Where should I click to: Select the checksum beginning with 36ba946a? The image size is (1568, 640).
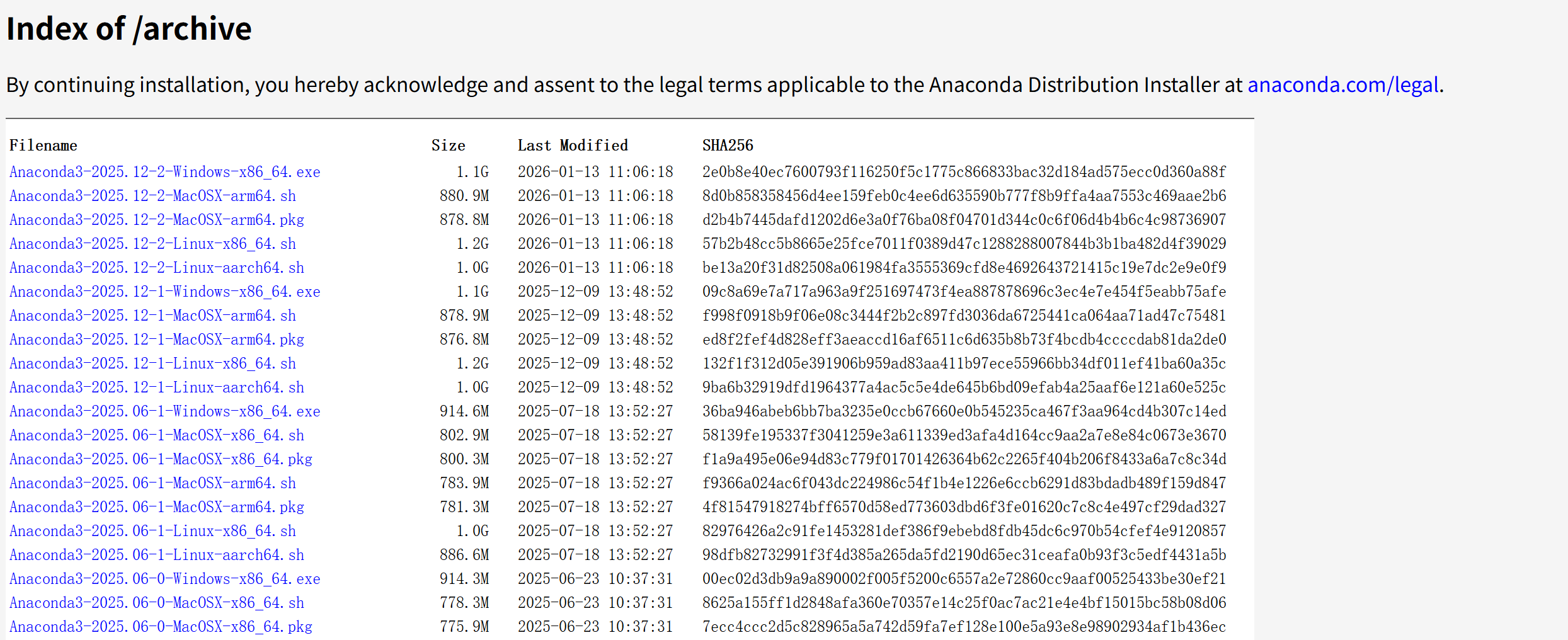tap(964, 411)
